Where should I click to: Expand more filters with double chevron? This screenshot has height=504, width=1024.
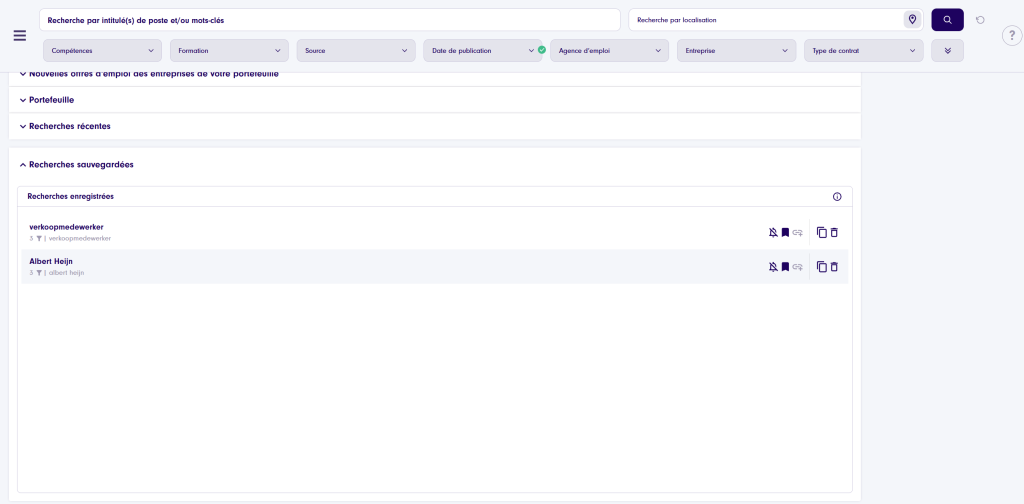pyautogui.click(x=947, y=51)
